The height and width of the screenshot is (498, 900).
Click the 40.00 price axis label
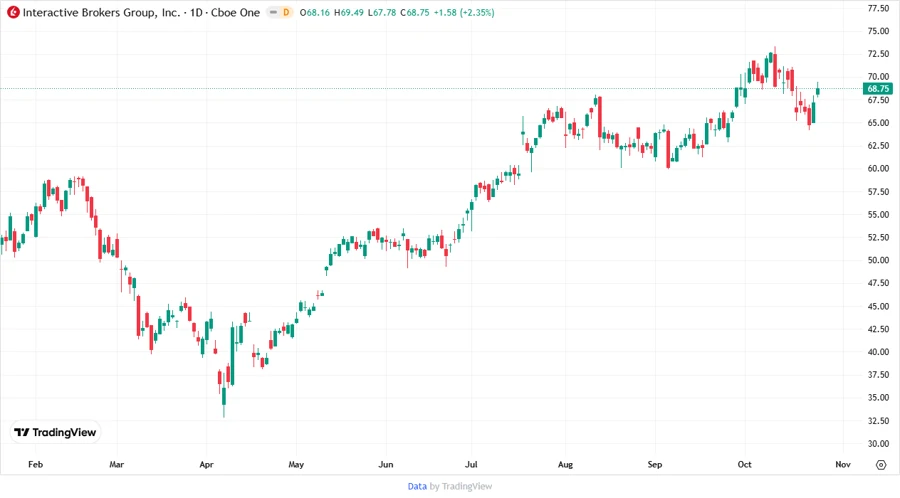878,352
